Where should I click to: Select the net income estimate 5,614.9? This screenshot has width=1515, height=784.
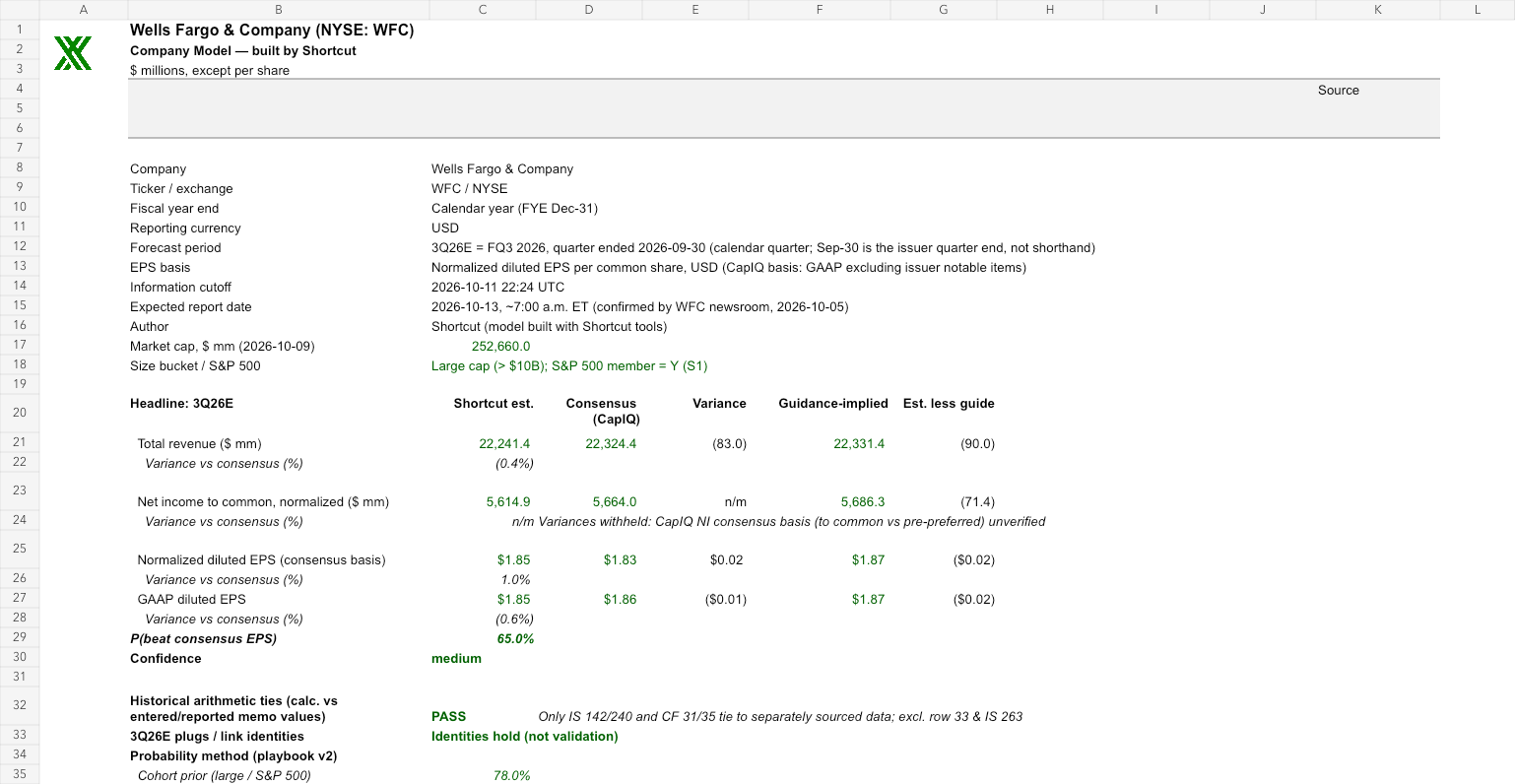tap(508, 501)
